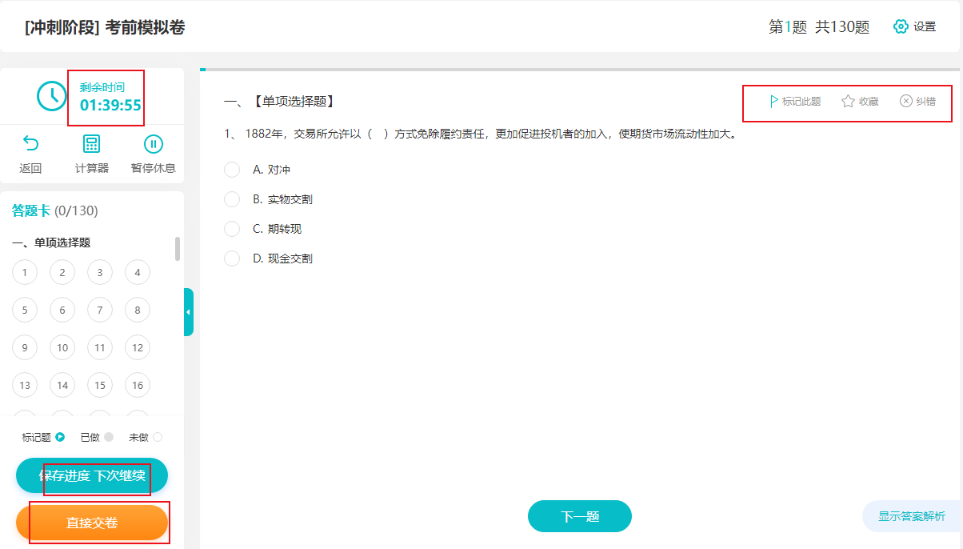Select option C 期转现
This screenshot has width=963, height=549.
point(232,229)
